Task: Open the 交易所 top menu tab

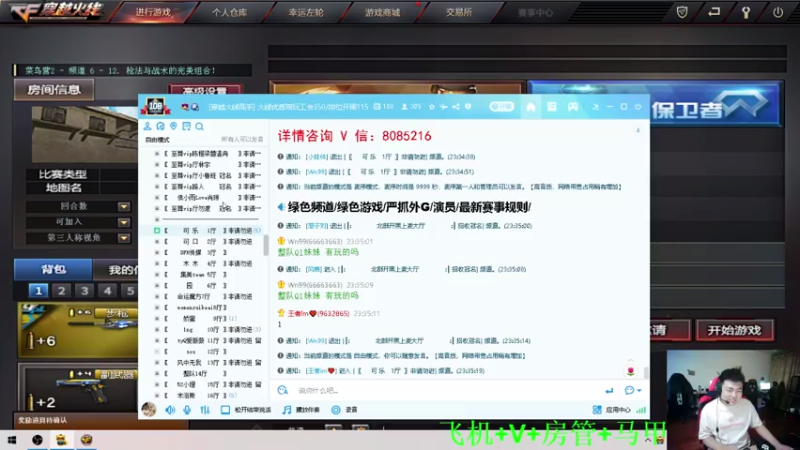Action: click(x=459, y=12)
